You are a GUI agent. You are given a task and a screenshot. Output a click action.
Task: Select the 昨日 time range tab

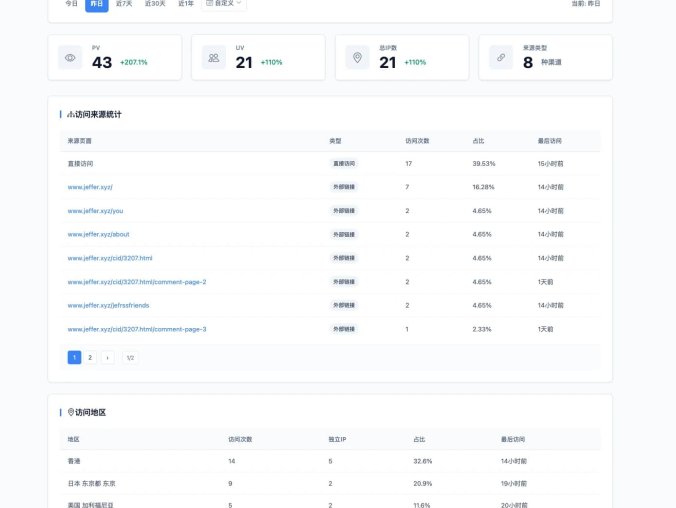96,4
